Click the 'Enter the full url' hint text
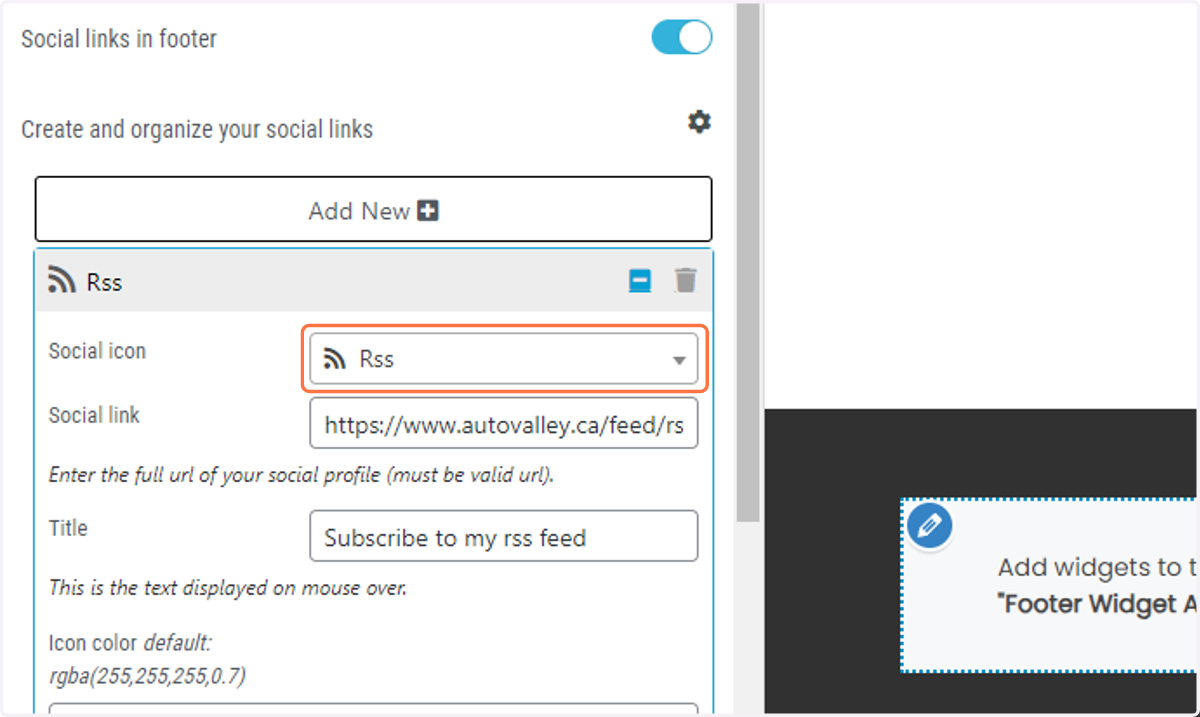 click(x=301, y=475)
